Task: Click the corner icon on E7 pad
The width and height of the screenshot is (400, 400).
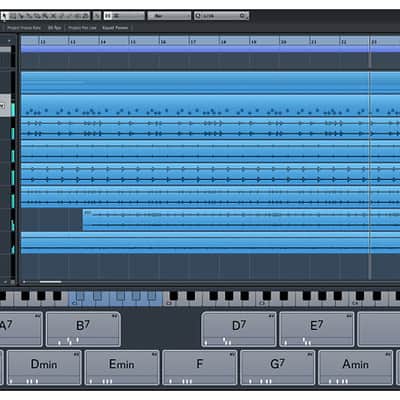Action: tap(349, 316)
